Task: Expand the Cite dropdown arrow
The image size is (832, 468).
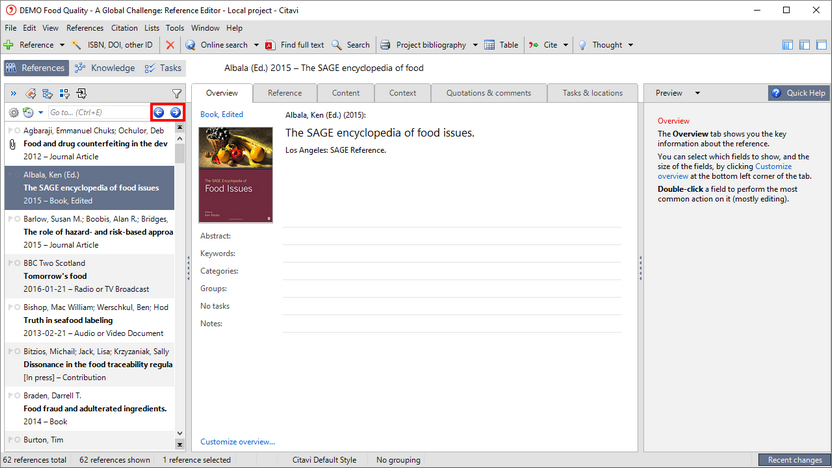Action: 565,45
